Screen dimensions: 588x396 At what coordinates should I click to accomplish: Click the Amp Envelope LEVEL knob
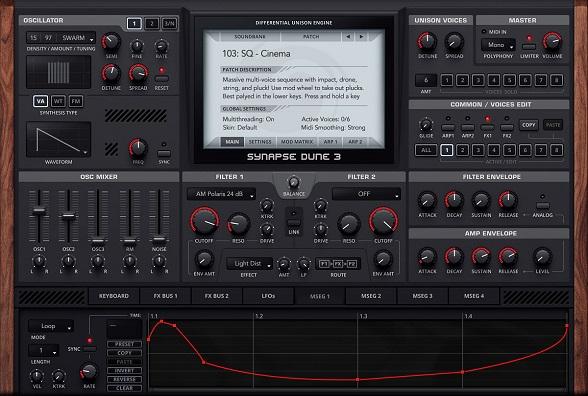(x=542, y=257)
